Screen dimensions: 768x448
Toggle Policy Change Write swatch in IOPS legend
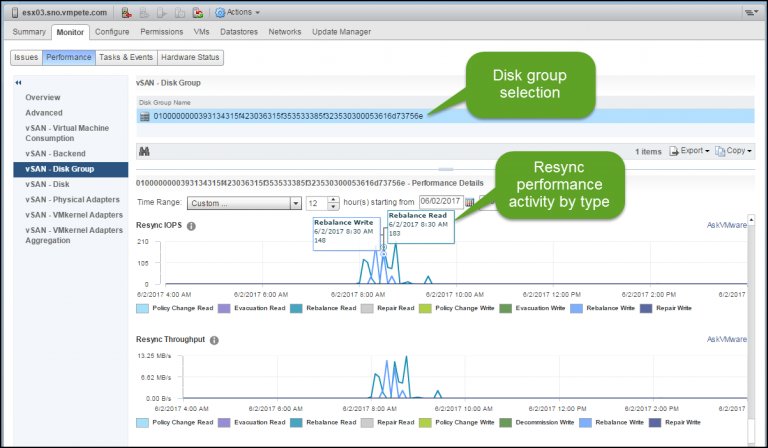(x=425, y=308)
